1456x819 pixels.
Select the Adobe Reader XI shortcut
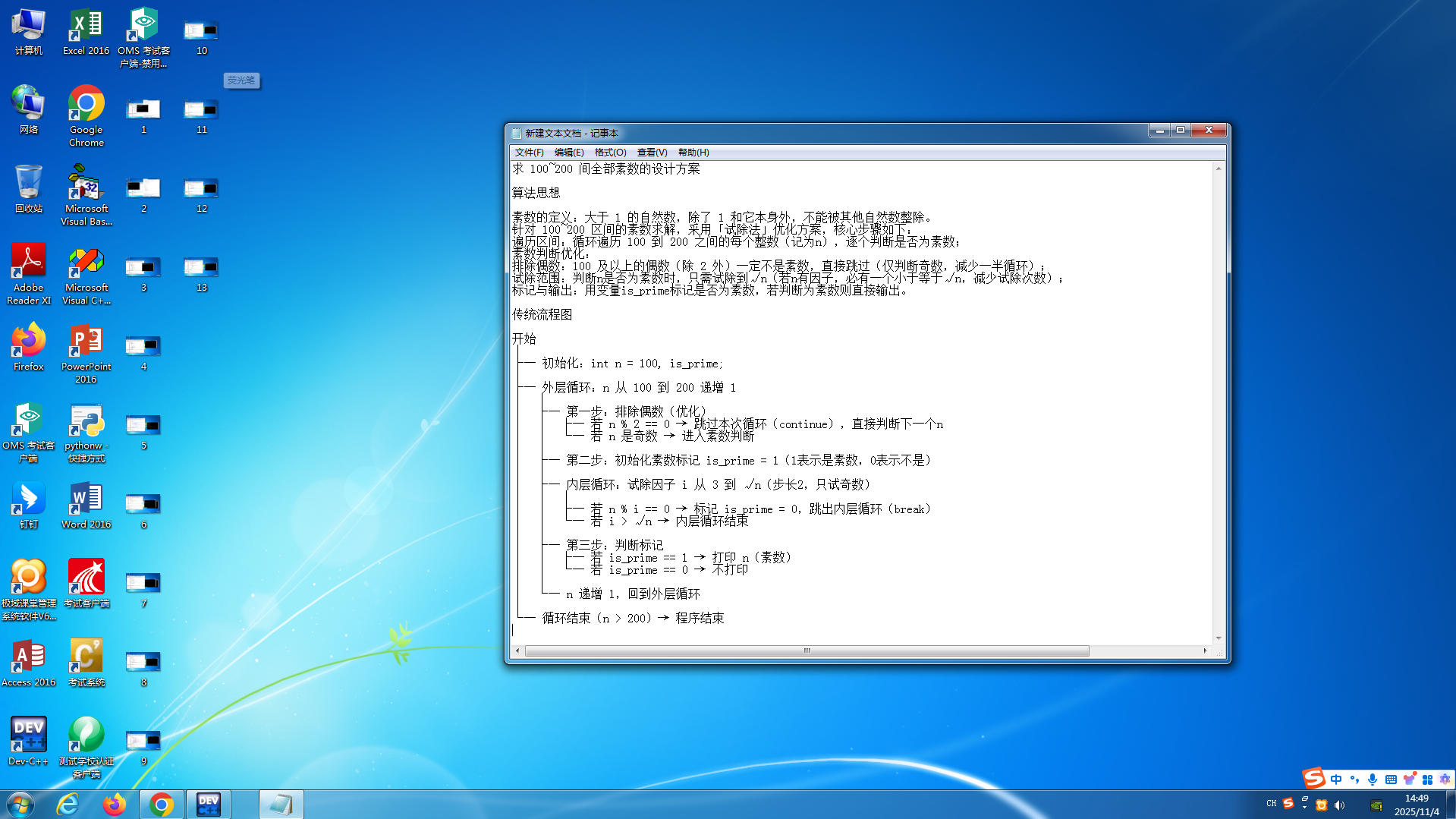[x=29, y=275]
